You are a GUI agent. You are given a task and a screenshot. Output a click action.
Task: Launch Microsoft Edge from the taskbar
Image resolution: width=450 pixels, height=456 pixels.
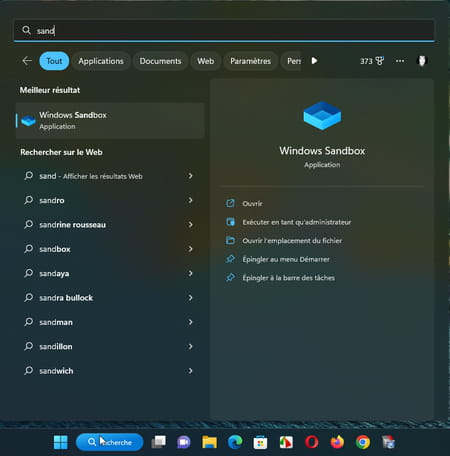click(235, 442)
